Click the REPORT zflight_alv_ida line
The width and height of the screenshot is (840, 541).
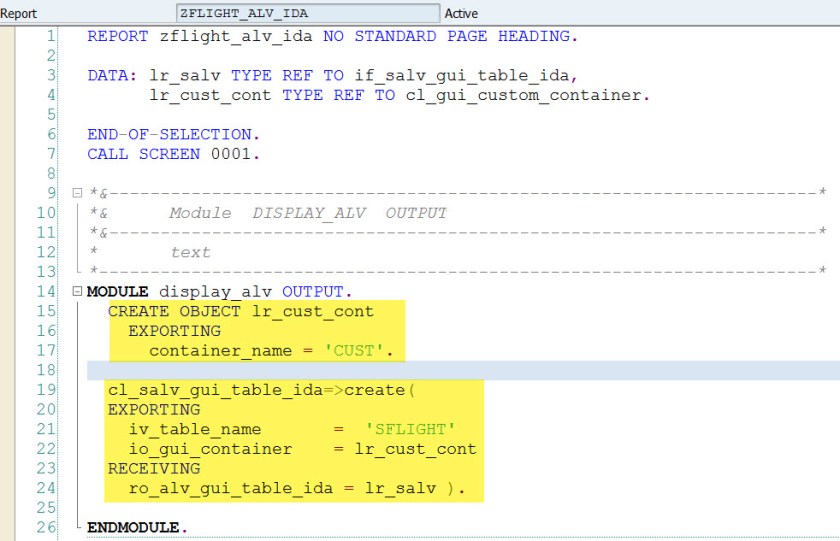coord(333,36)
